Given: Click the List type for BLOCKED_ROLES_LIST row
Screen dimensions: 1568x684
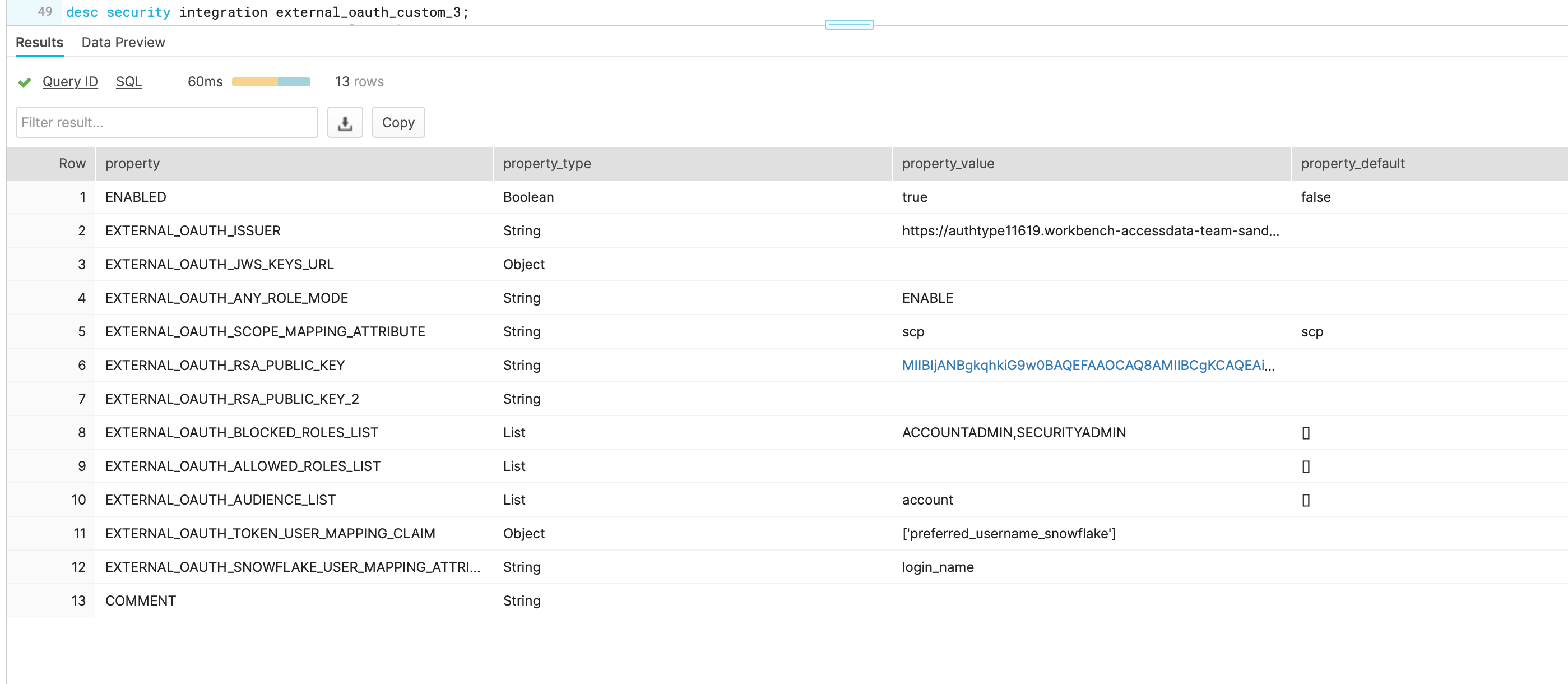Looking at the screenshot, I should pos(693,432).
